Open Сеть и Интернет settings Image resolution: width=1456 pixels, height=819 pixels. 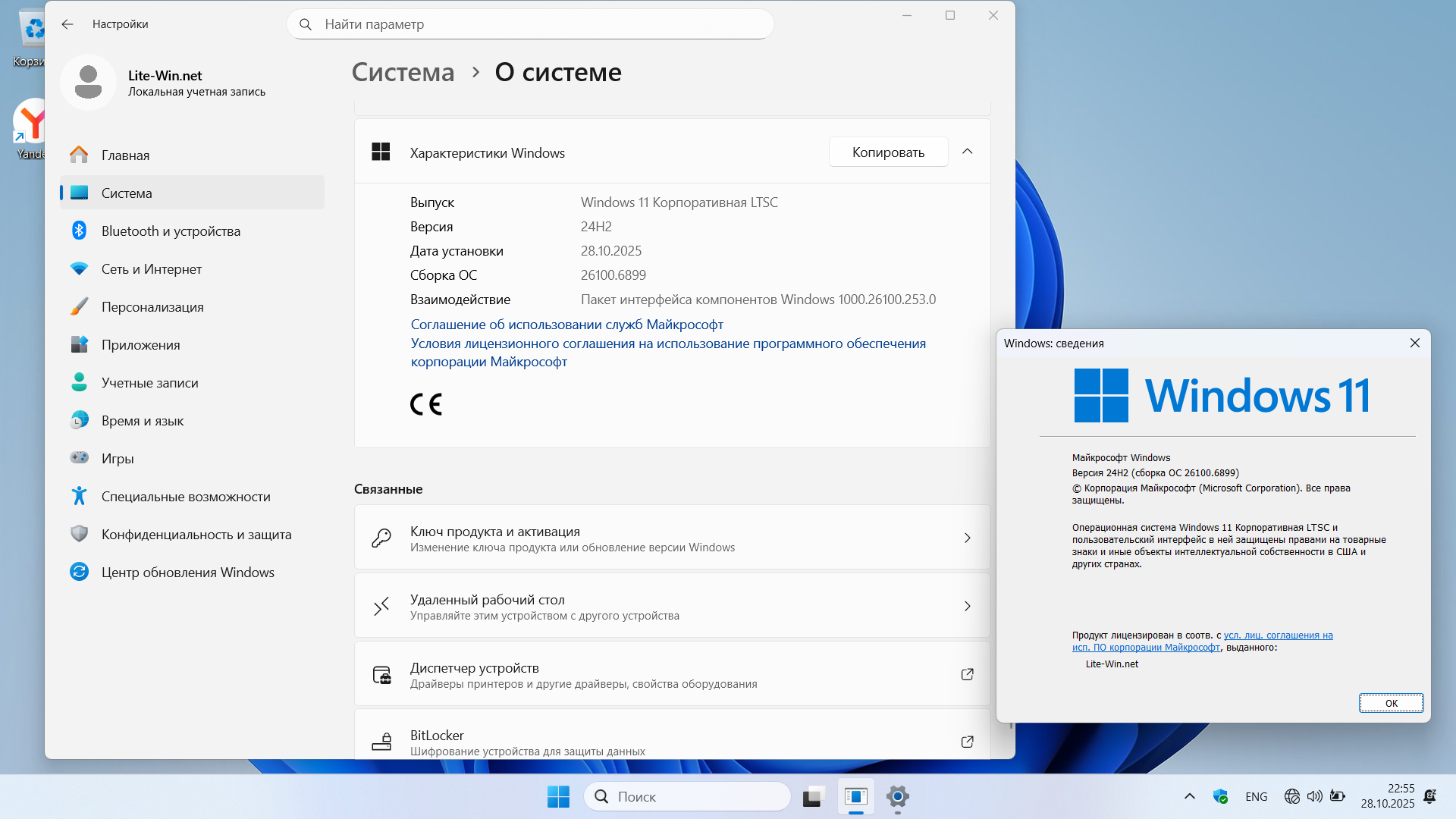click(x=151, y=269)
